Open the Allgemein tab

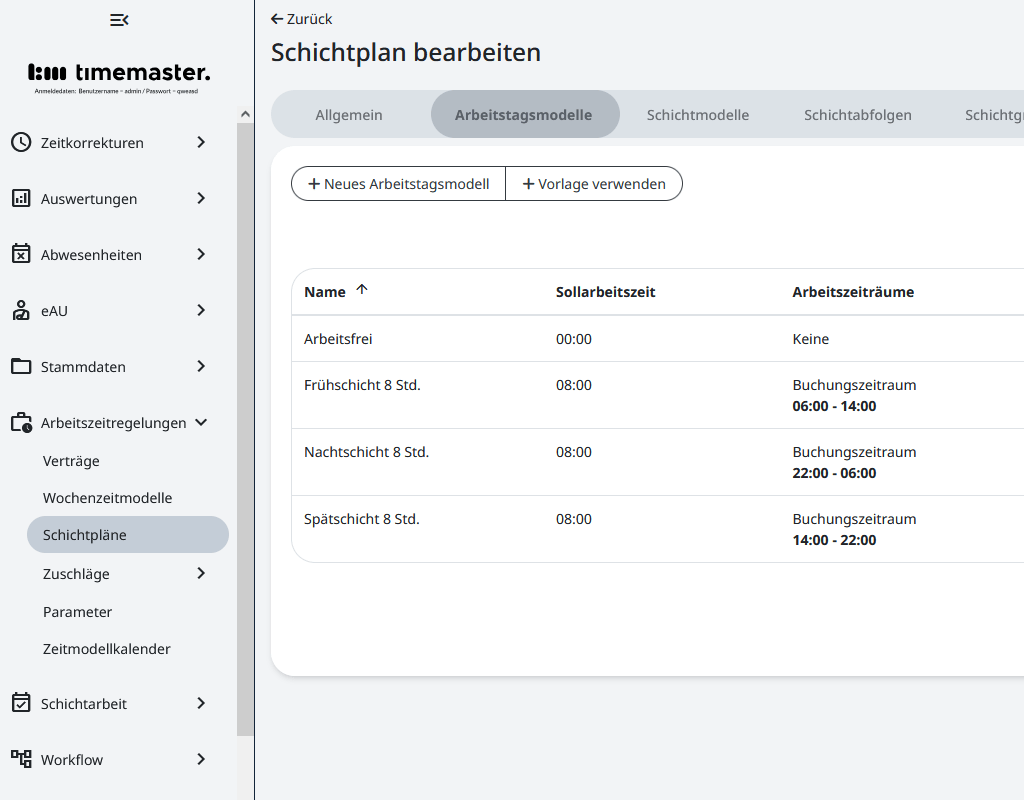click(x=349, y=115)
